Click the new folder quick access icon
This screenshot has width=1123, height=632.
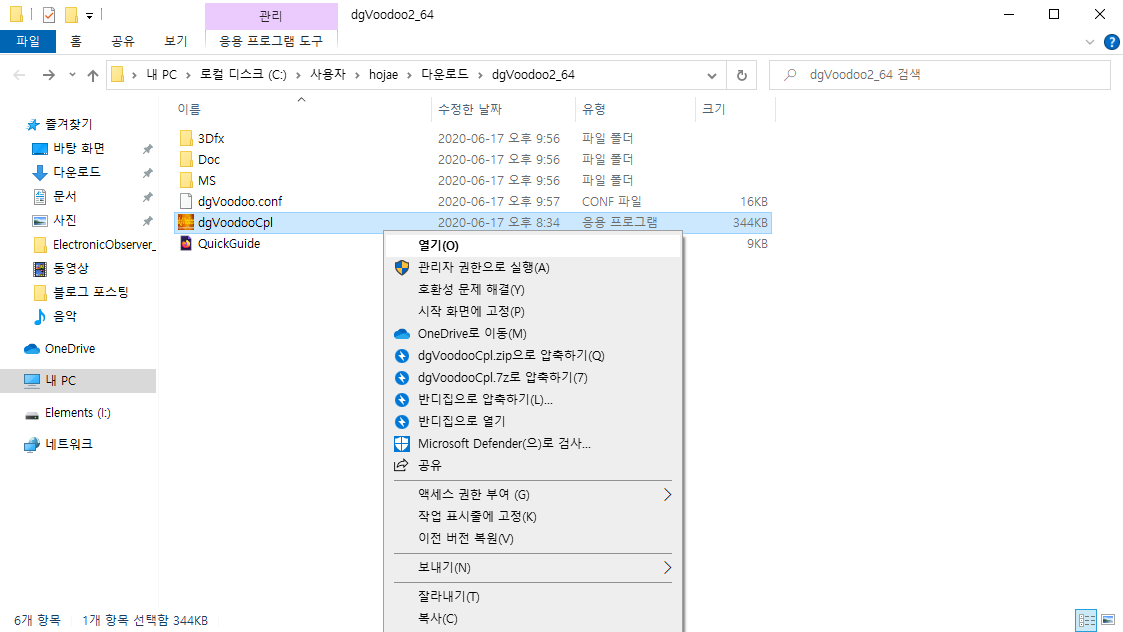click(x=71, y=14)
